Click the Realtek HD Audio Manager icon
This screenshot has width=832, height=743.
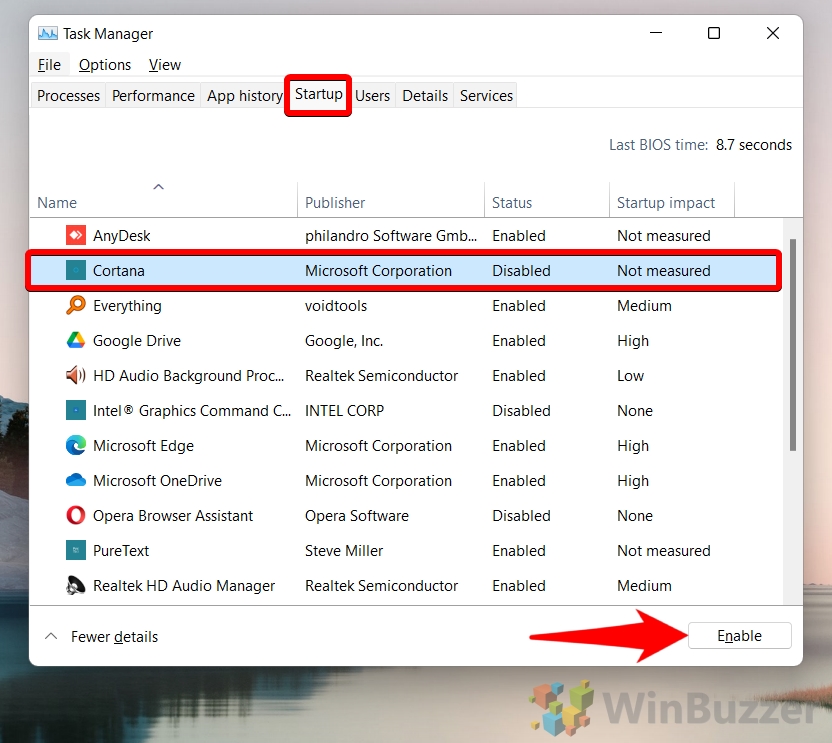click(76, 586)
